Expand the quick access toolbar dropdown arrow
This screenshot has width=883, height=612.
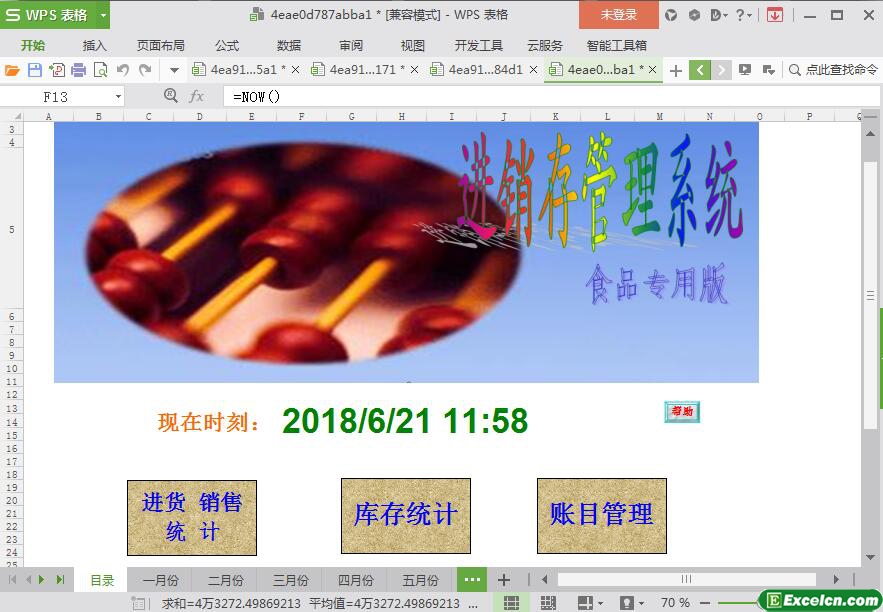click(x=174, y=70)
